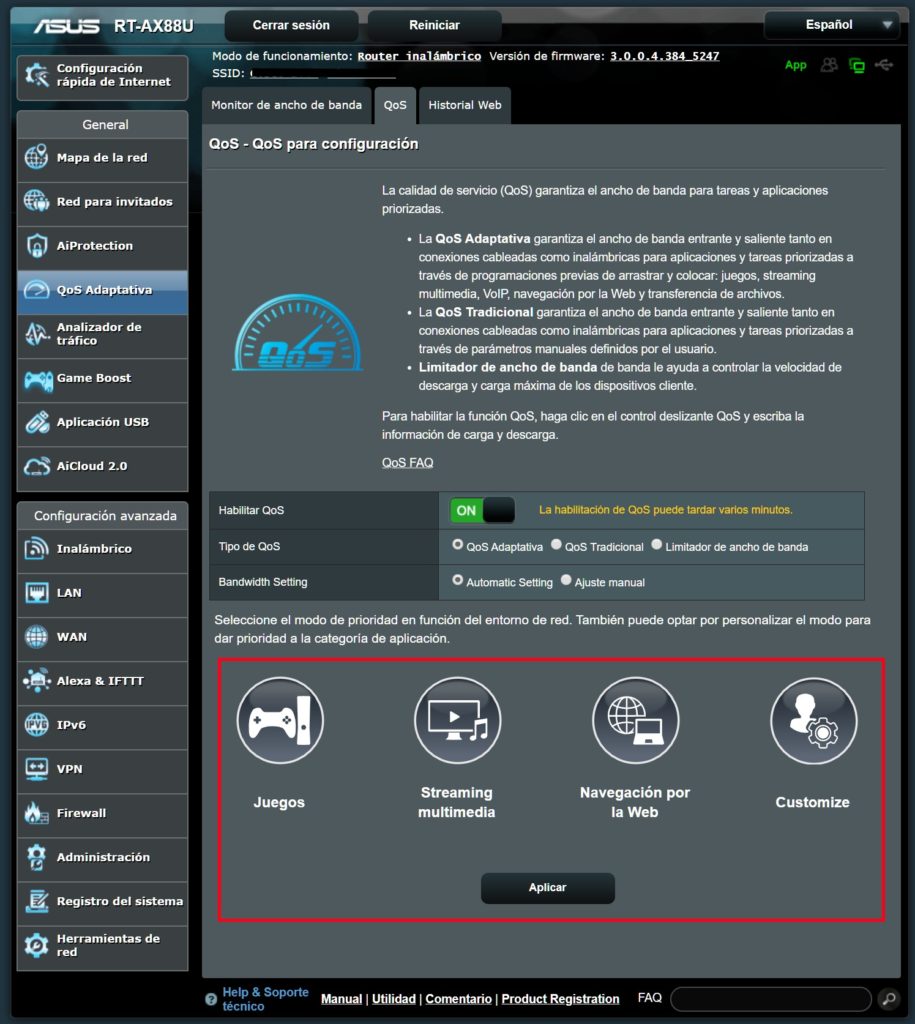Choose Ajuste manual bandwidth setting
The image size is (915, 1024).
(567, 581)
